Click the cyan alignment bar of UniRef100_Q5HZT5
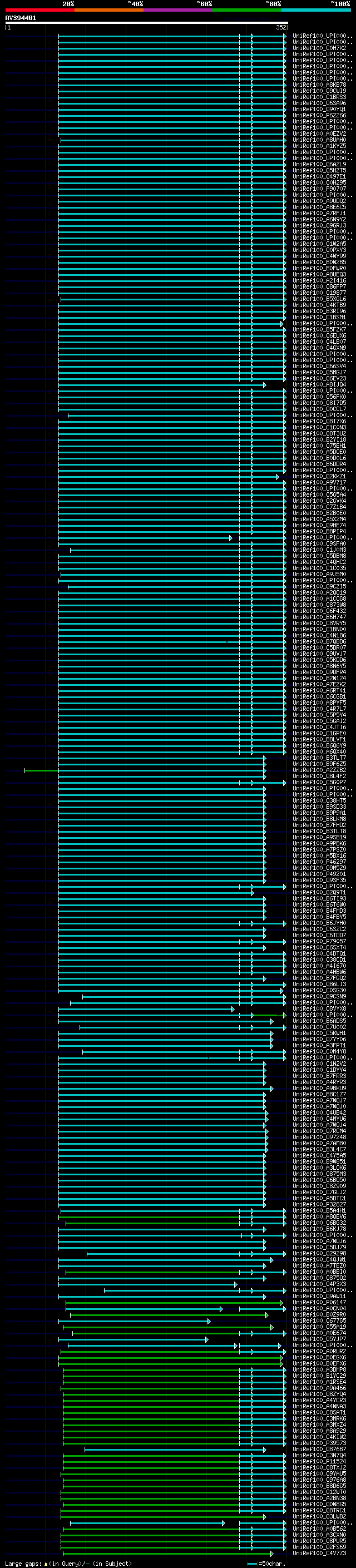The width and height of the screenshot is (356, 1568). point(172,170)
